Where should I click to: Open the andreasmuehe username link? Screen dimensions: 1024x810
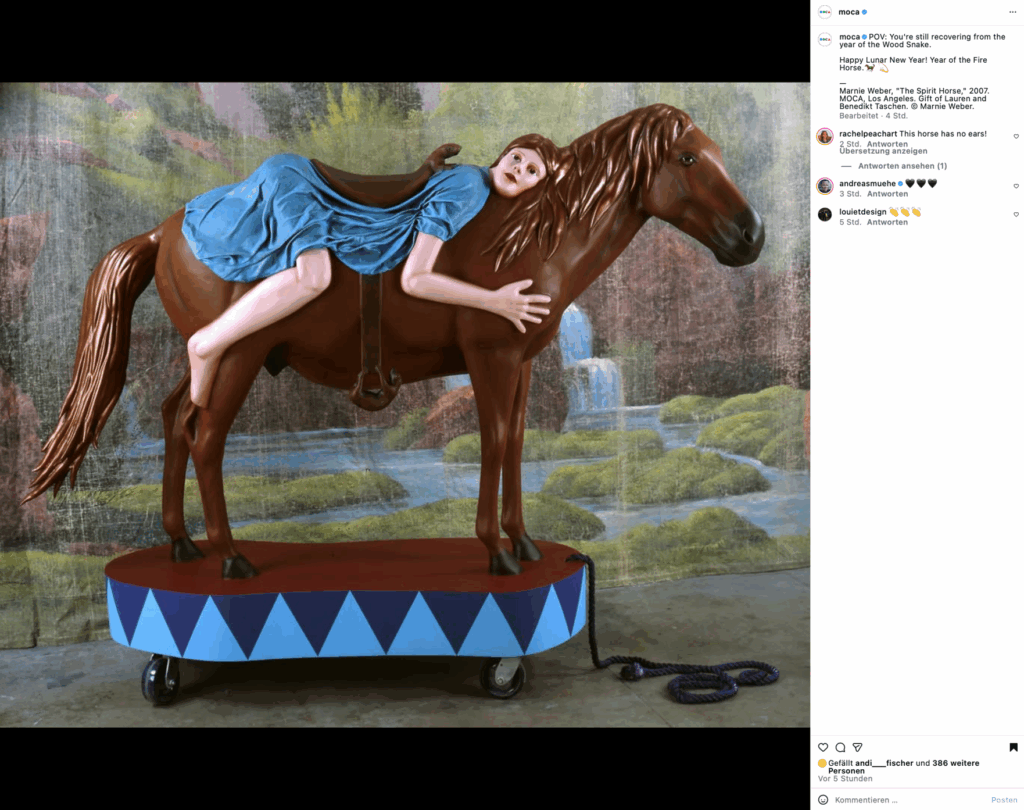pyautogui.click(x=867, y=184)
